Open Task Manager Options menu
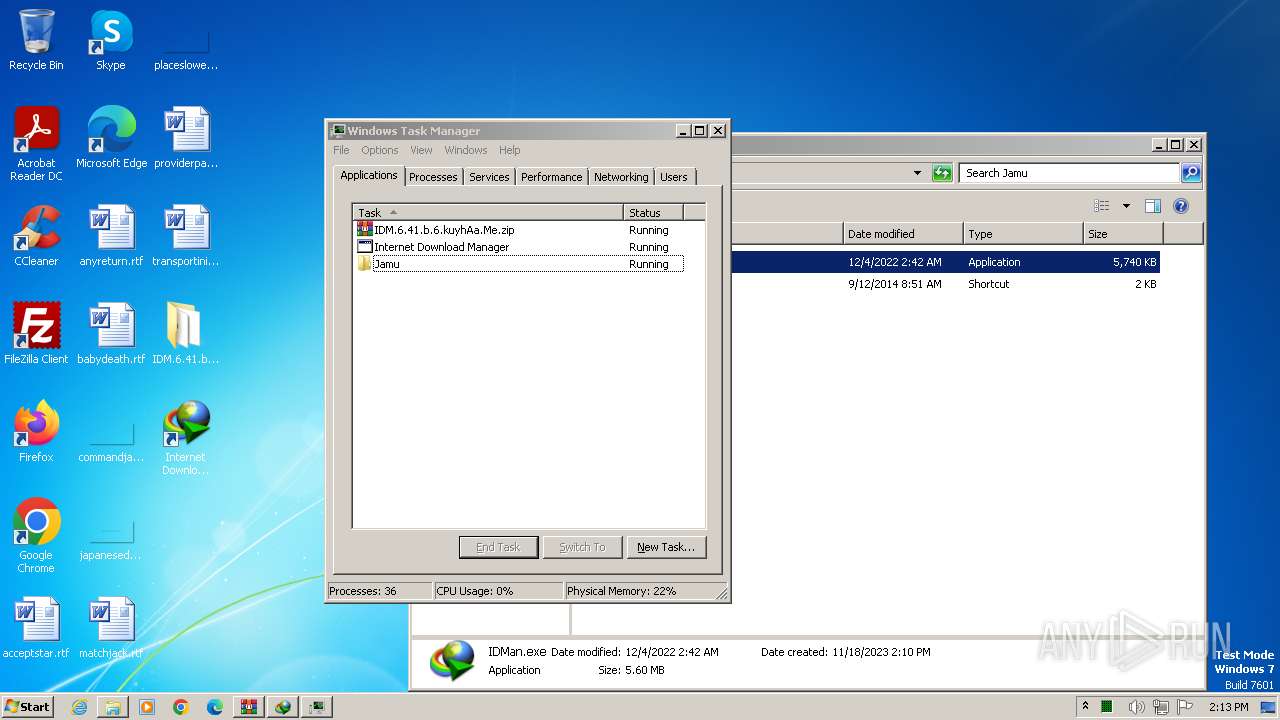 380,150
